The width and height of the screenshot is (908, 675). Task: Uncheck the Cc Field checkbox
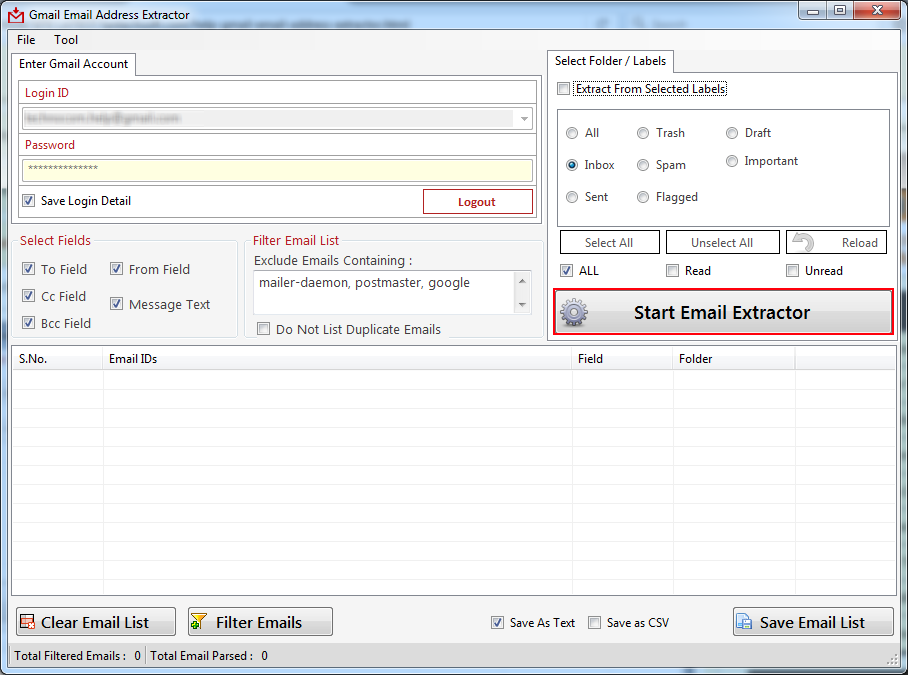pos(28,296)
